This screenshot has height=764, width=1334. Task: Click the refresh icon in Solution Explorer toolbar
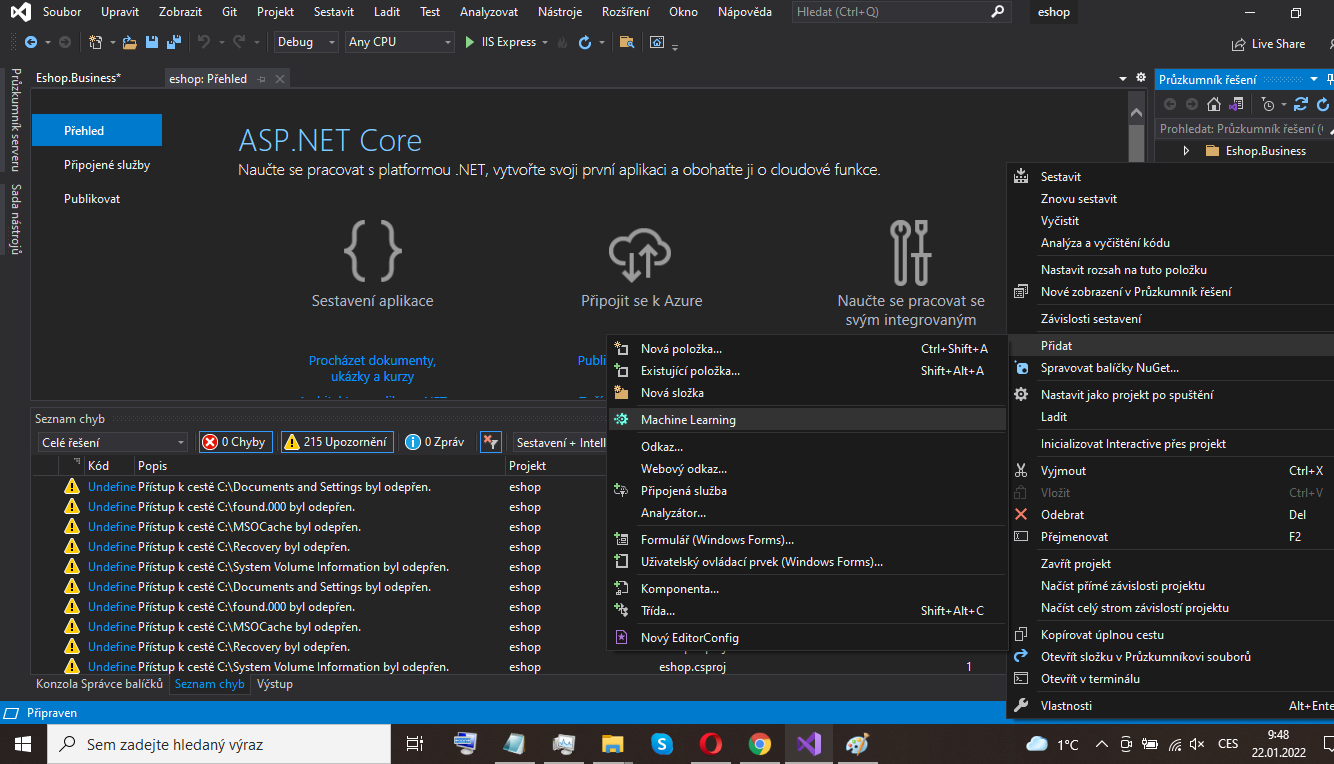(1323, 104)
